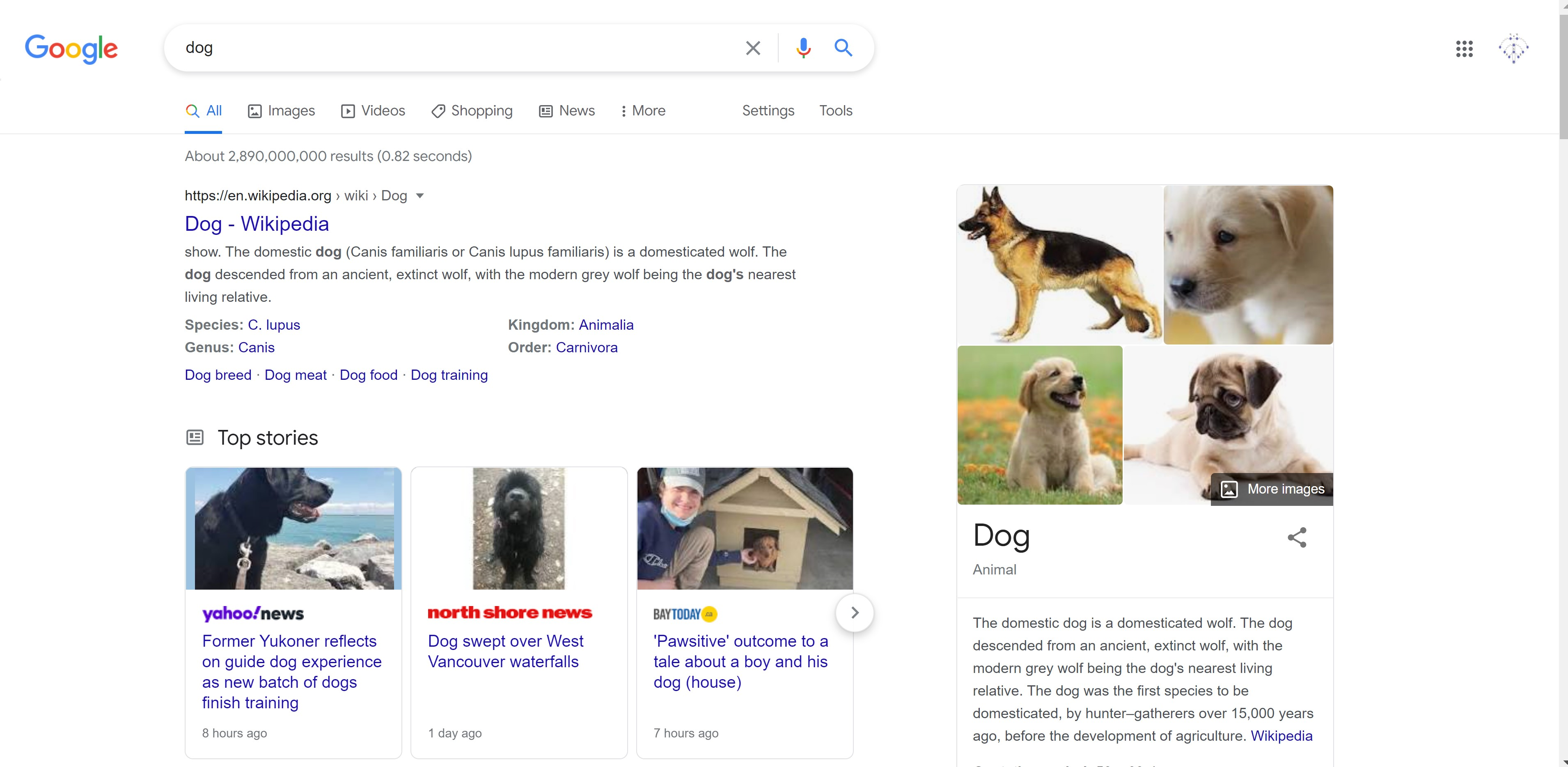Open the Google apps grid

tap(1464, 49)
